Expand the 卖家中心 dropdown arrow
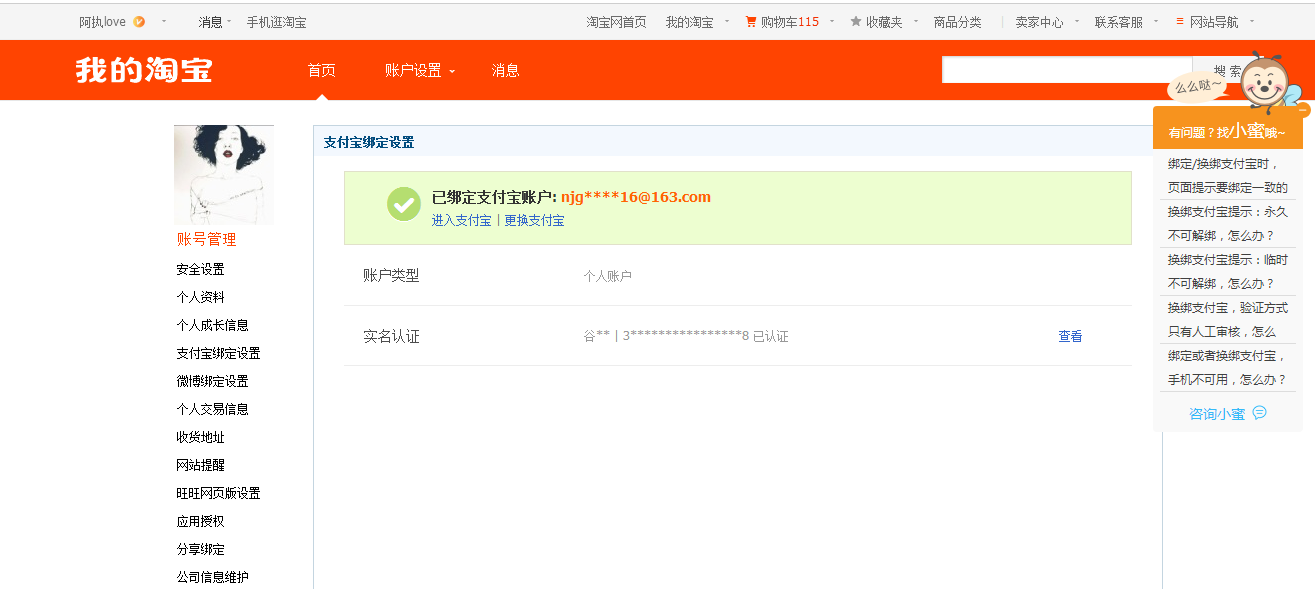The image size is (1315, 589). (1076, 21)
